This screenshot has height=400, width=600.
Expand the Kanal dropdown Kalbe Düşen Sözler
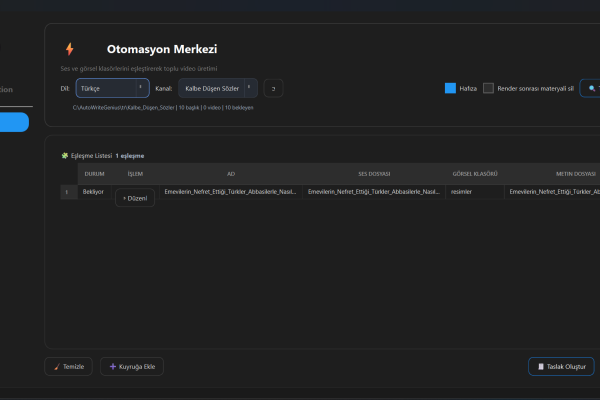(x=217, y=88)
